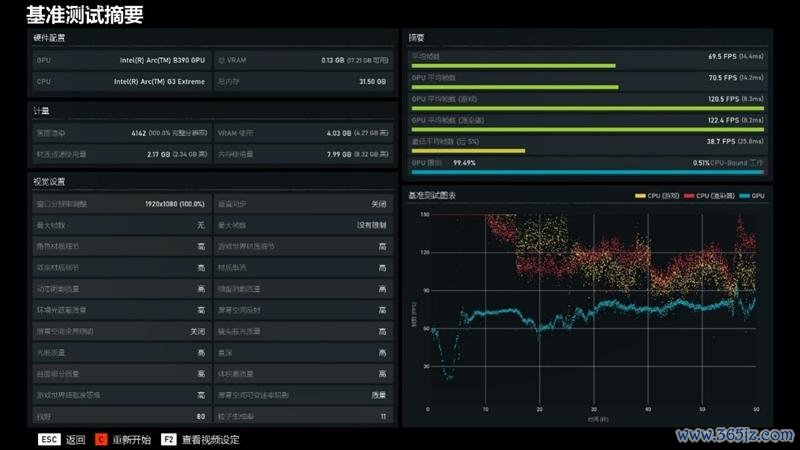This screenshot has height=450, width=800.
Task: Click the F2 key badge
Action: (x=168, y=439)
